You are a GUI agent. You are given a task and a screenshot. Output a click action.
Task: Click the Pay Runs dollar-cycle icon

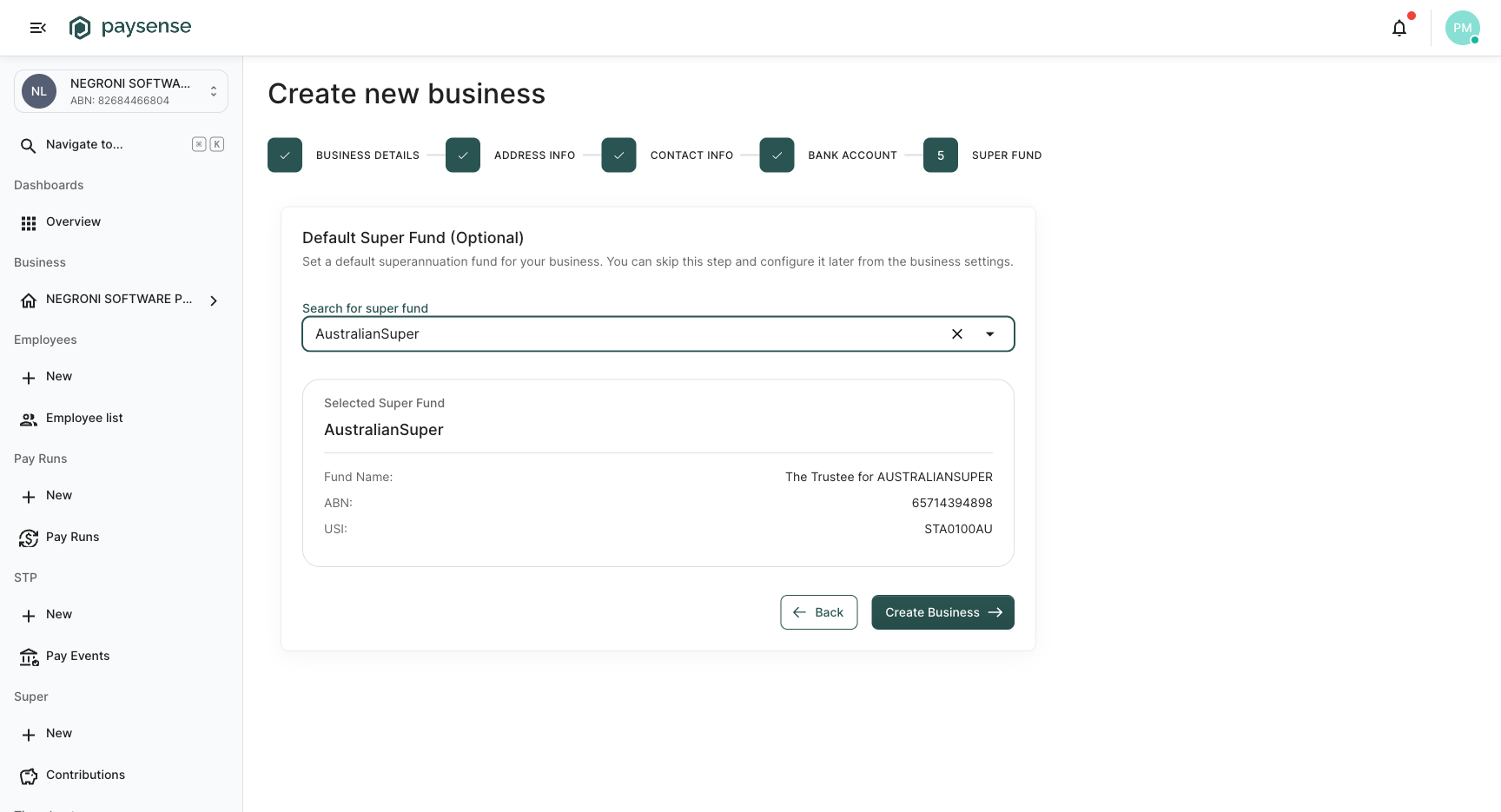click(x=29, y=538)
